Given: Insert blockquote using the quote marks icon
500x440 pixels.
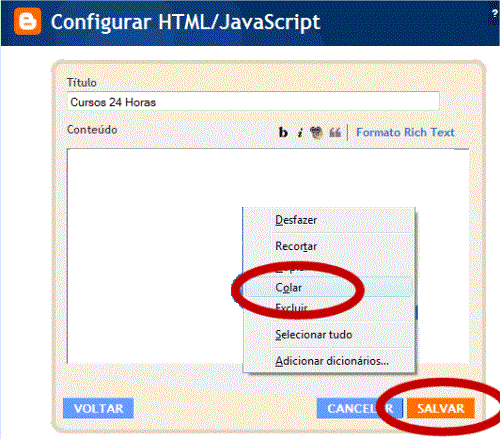Looking at the screenshot, I should [x=335, y=132].
